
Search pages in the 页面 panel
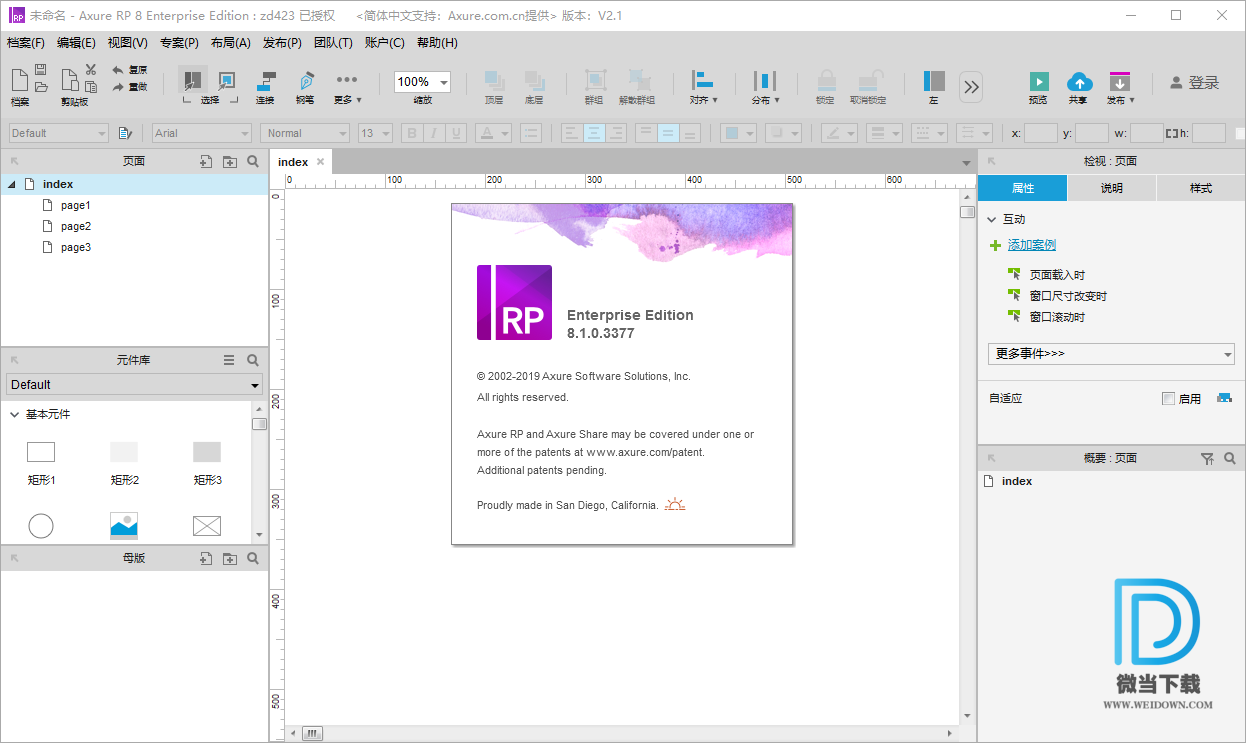tap(253, 161)
